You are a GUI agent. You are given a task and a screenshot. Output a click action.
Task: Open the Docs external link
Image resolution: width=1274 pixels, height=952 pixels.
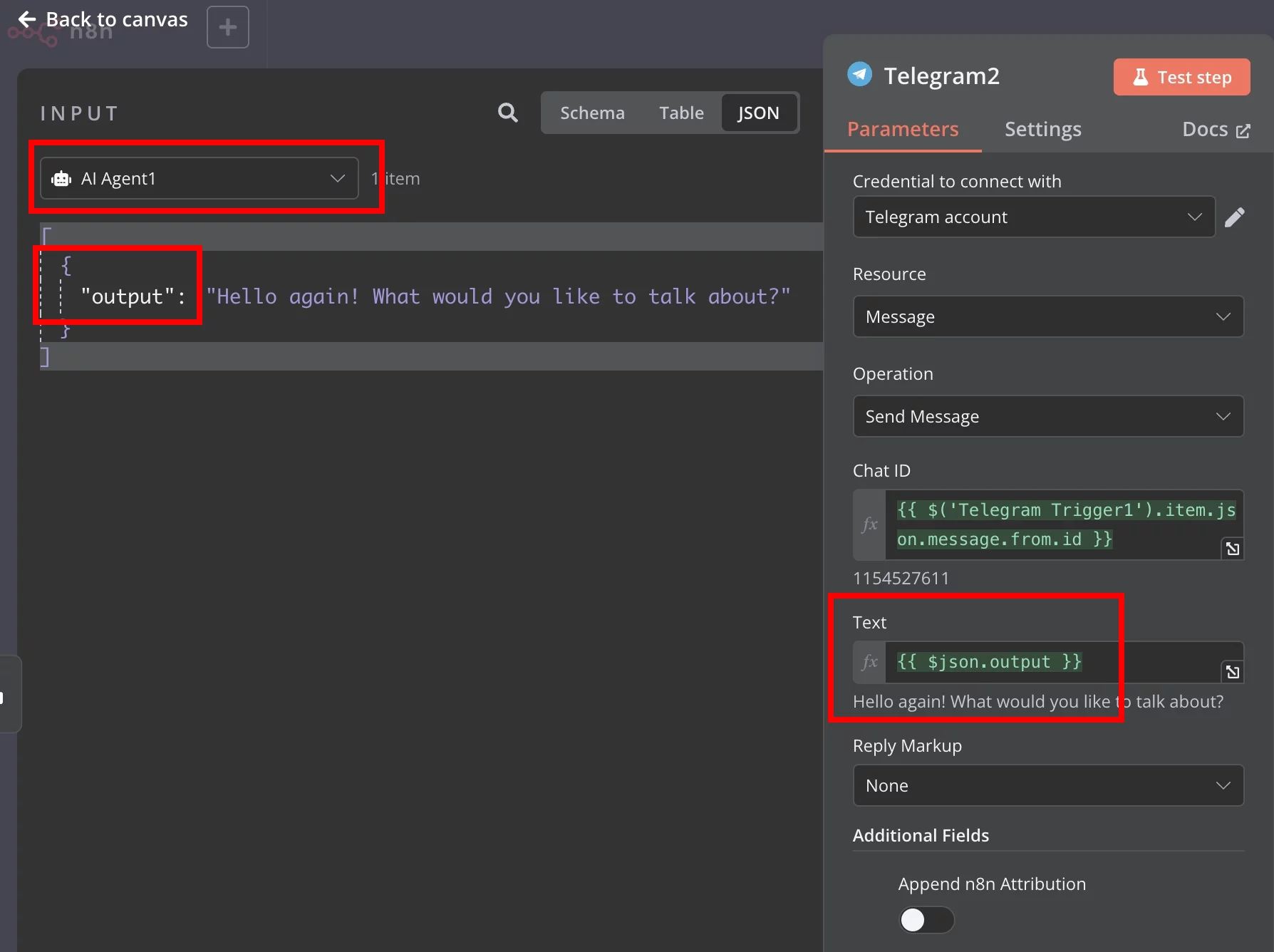[x=1216, y=129]
